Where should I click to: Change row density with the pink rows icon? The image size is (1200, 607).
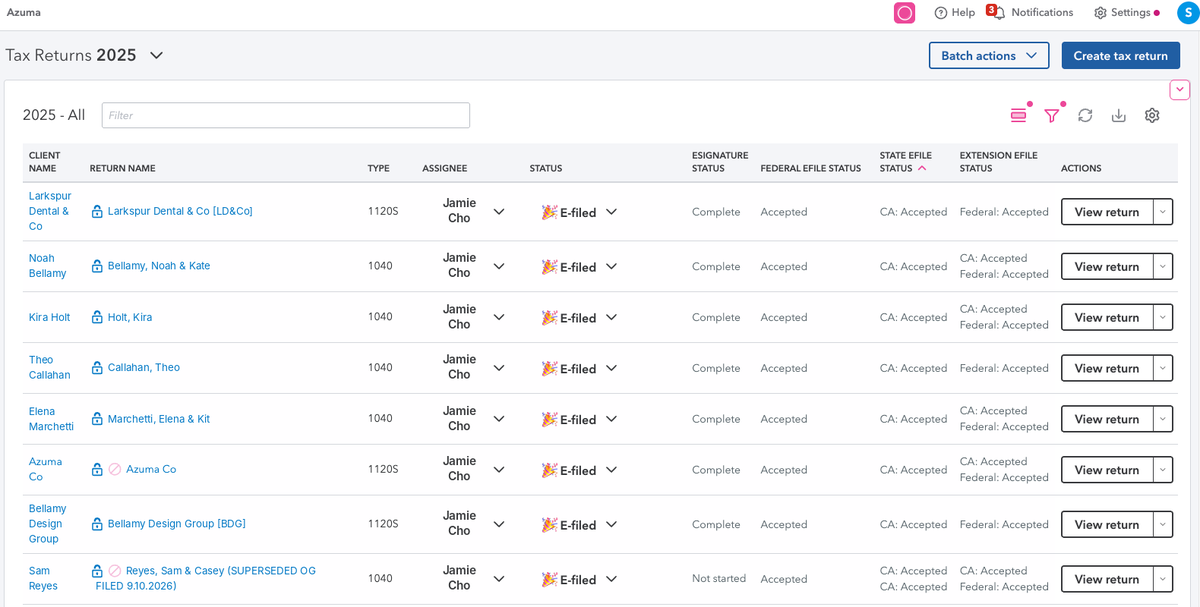pyautogui.click(x=1018, y=116)
